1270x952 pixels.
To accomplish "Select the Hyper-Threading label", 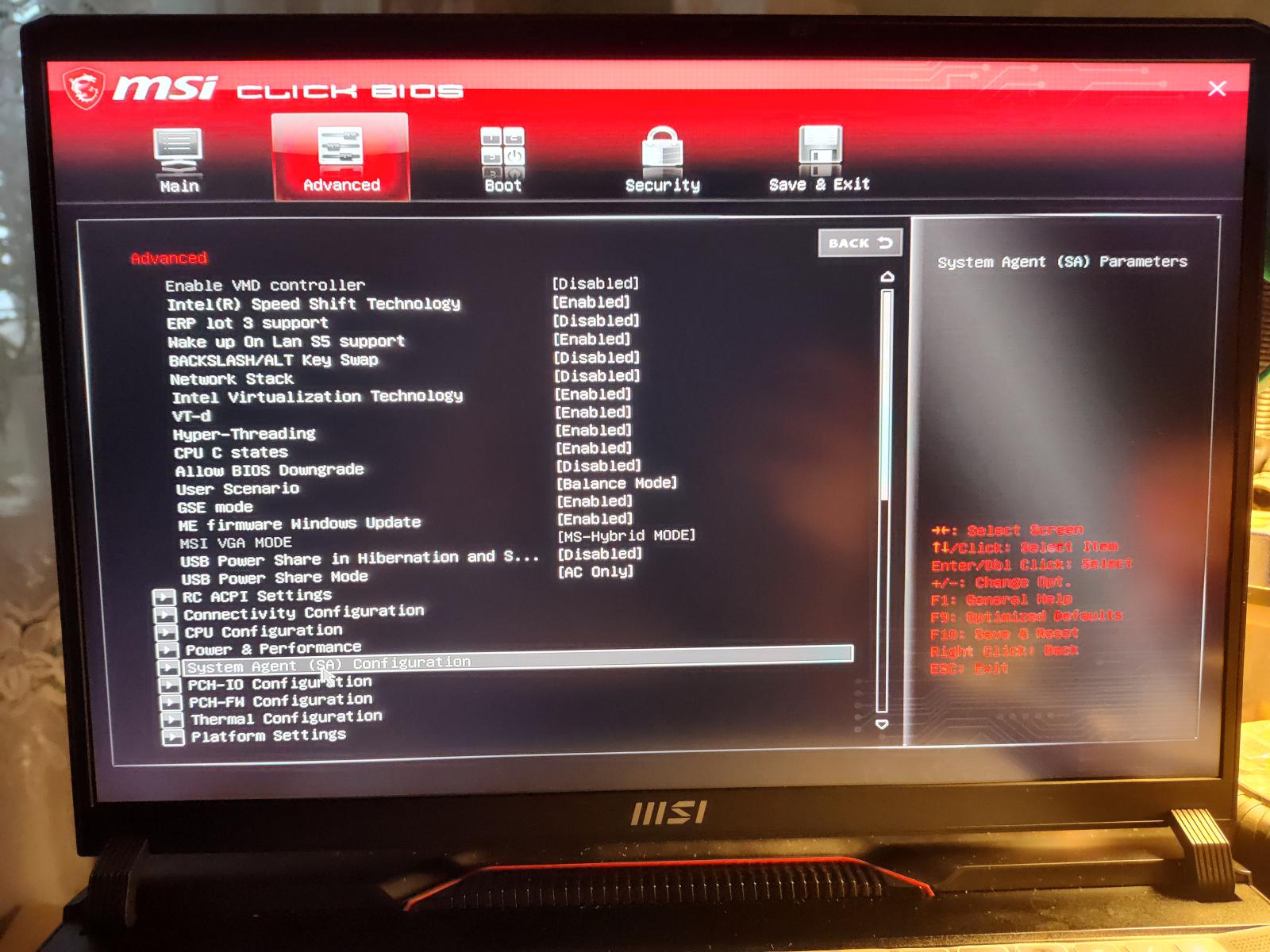I will (244, 434).
